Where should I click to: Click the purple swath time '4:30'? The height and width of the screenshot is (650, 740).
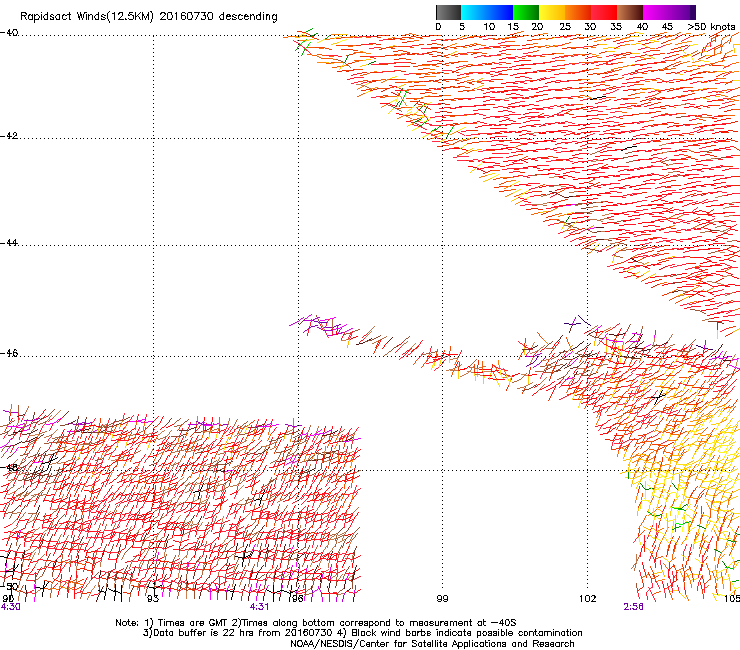tap(10, 607)
